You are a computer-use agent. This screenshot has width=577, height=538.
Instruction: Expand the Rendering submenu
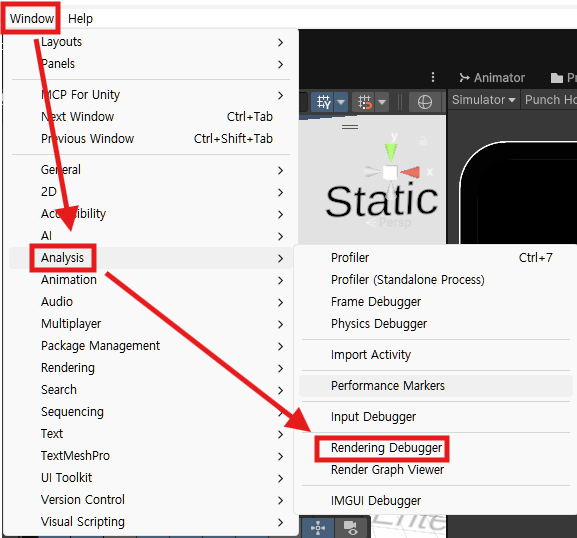click(151, 368)
